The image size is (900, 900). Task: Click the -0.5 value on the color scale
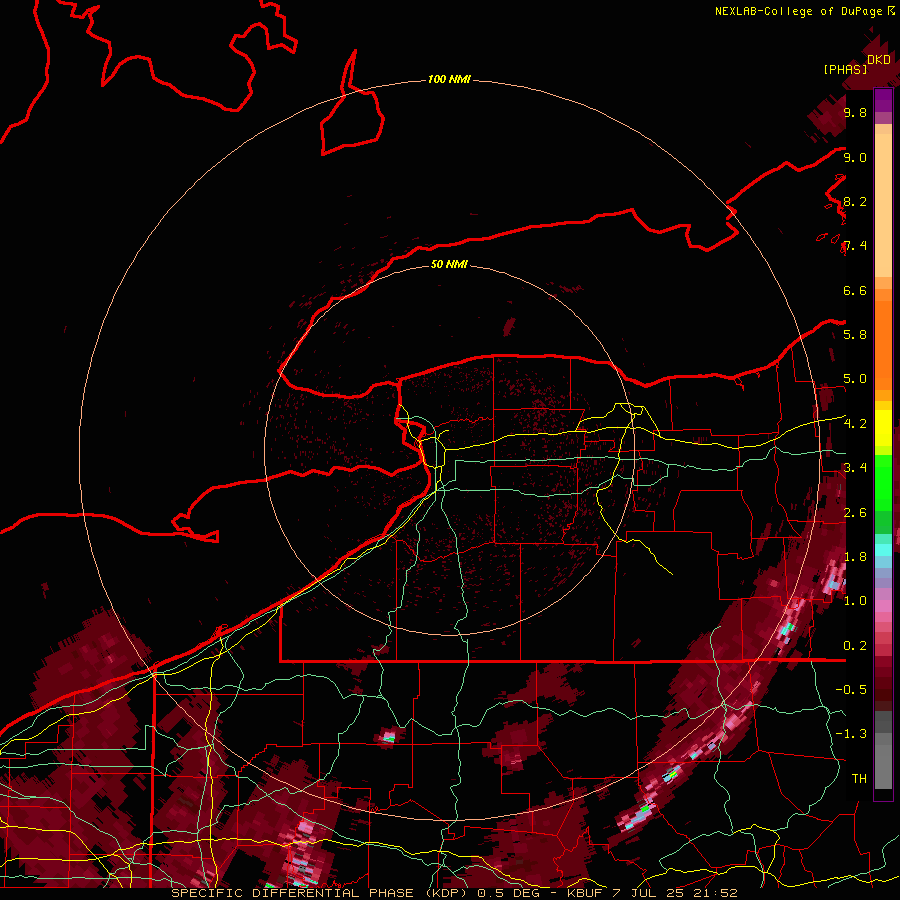(x=851, y=689)
